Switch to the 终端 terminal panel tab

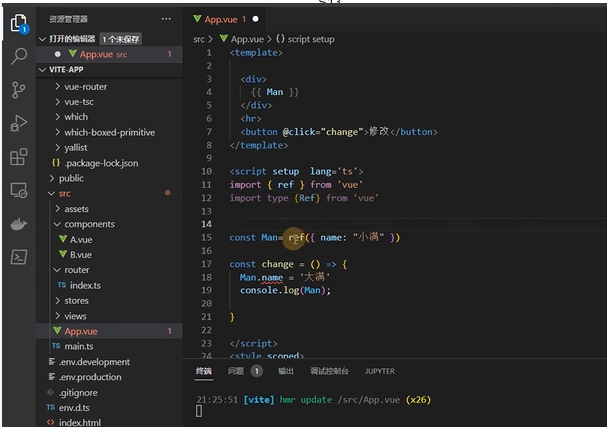[x=204, y=371]
